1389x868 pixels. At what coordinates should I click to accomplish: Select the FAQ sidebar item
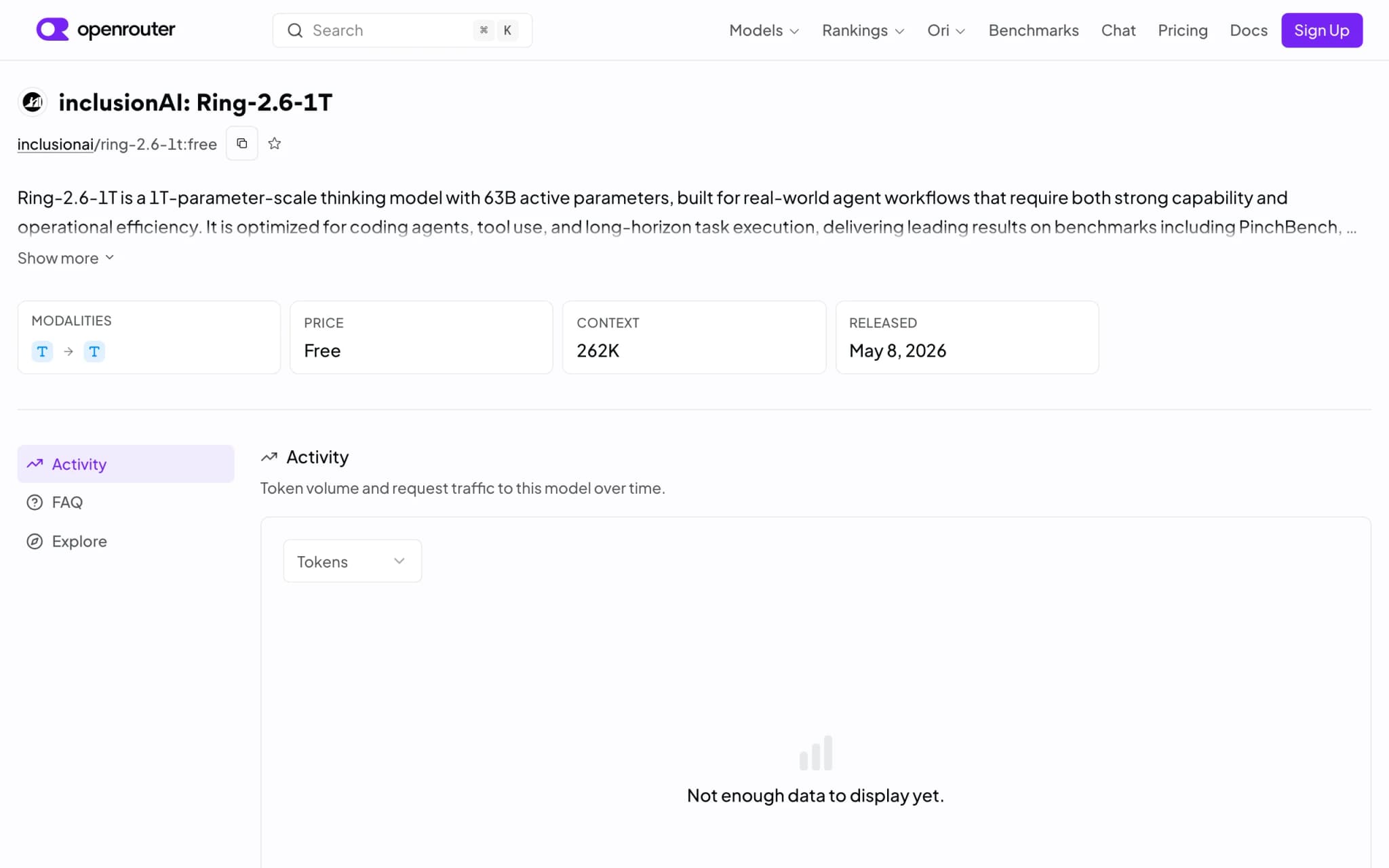tap(126, 502)
